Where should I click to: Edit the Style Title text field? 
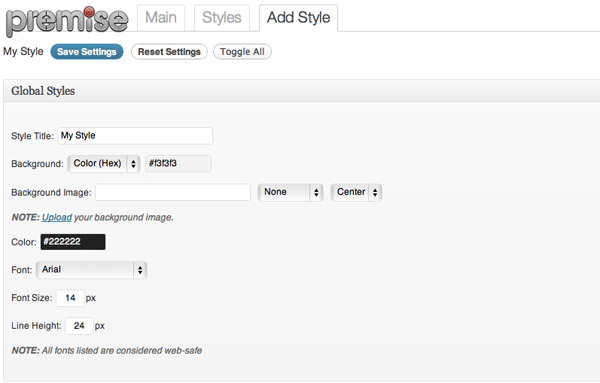135,136
